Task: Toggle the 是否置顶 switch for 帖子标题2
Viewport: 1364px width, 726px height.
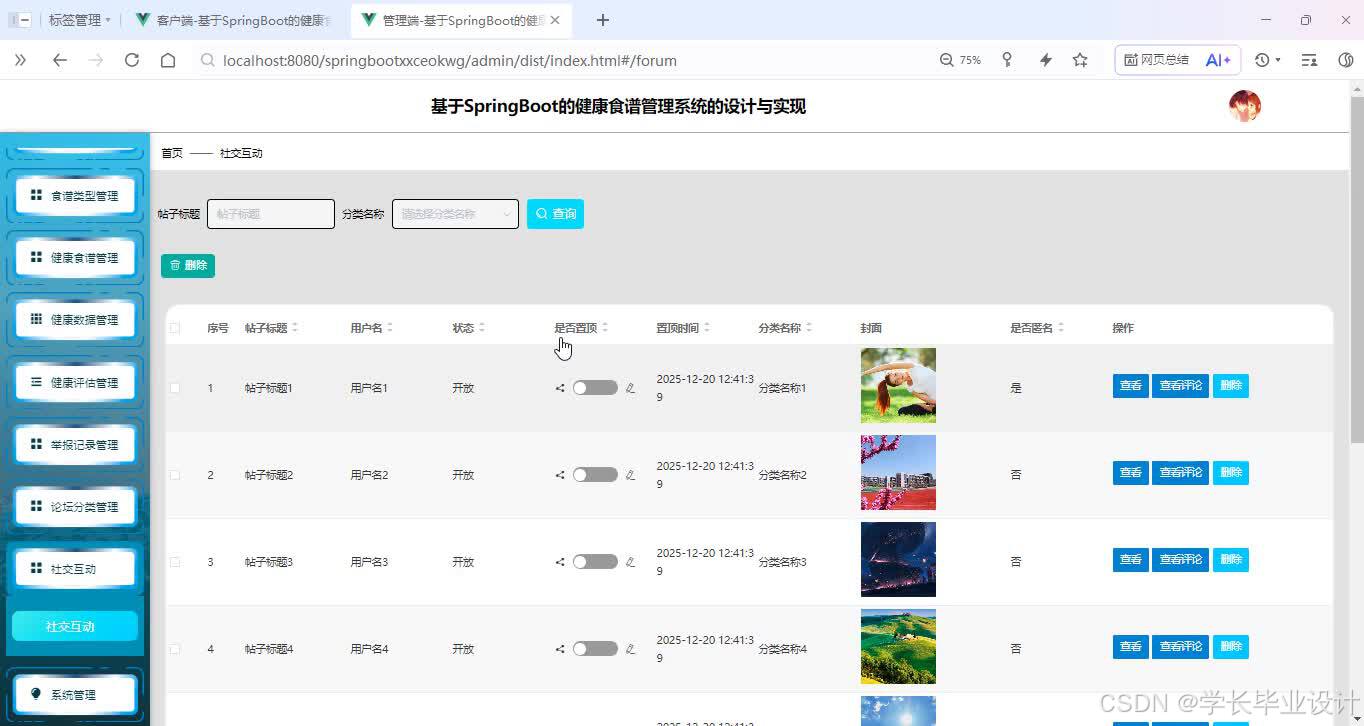Action: 595,475
